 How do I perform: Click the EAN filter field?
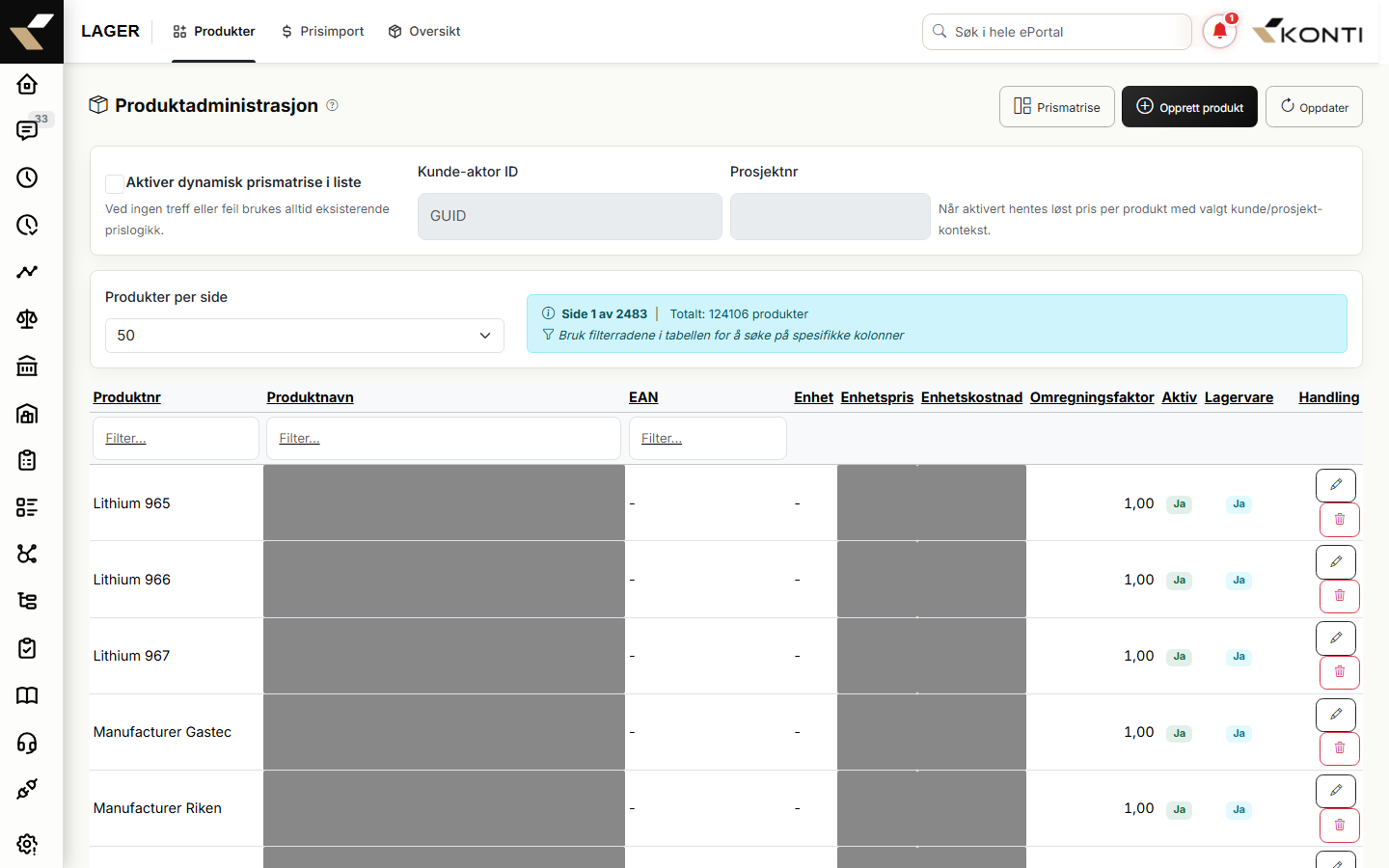[708, 438]
